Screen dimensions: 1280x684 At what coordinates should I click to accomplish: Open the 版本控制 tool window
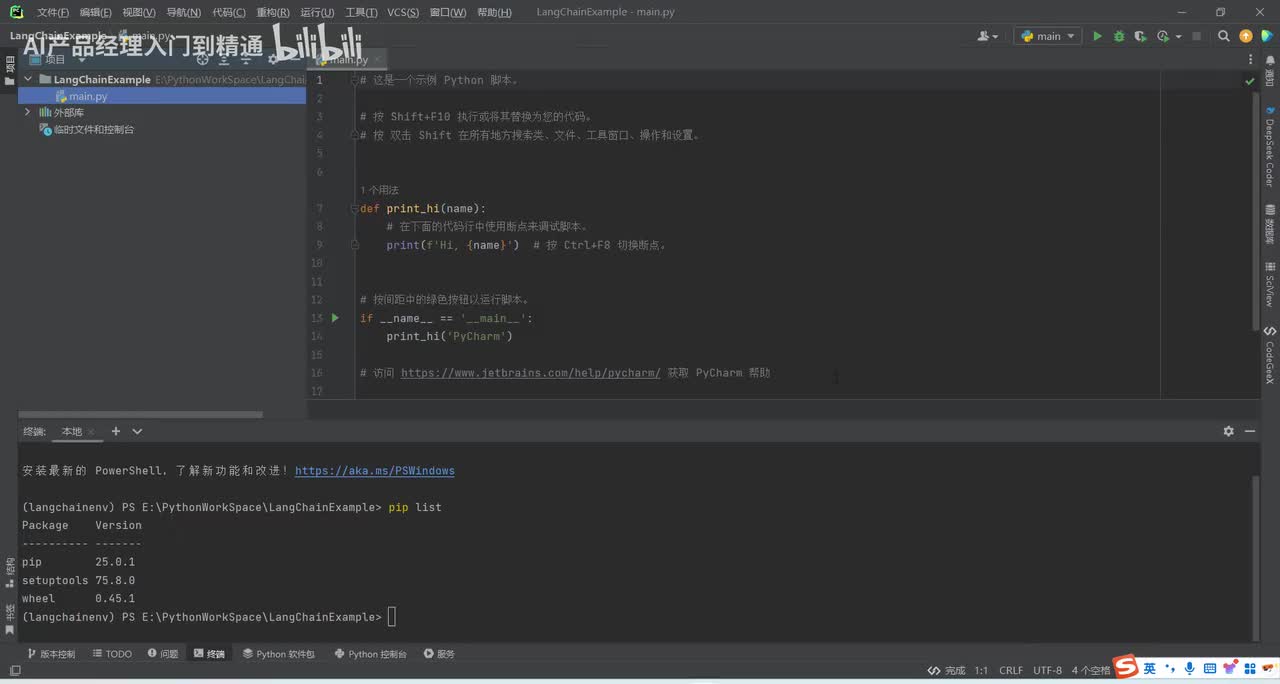coord(50,654)
